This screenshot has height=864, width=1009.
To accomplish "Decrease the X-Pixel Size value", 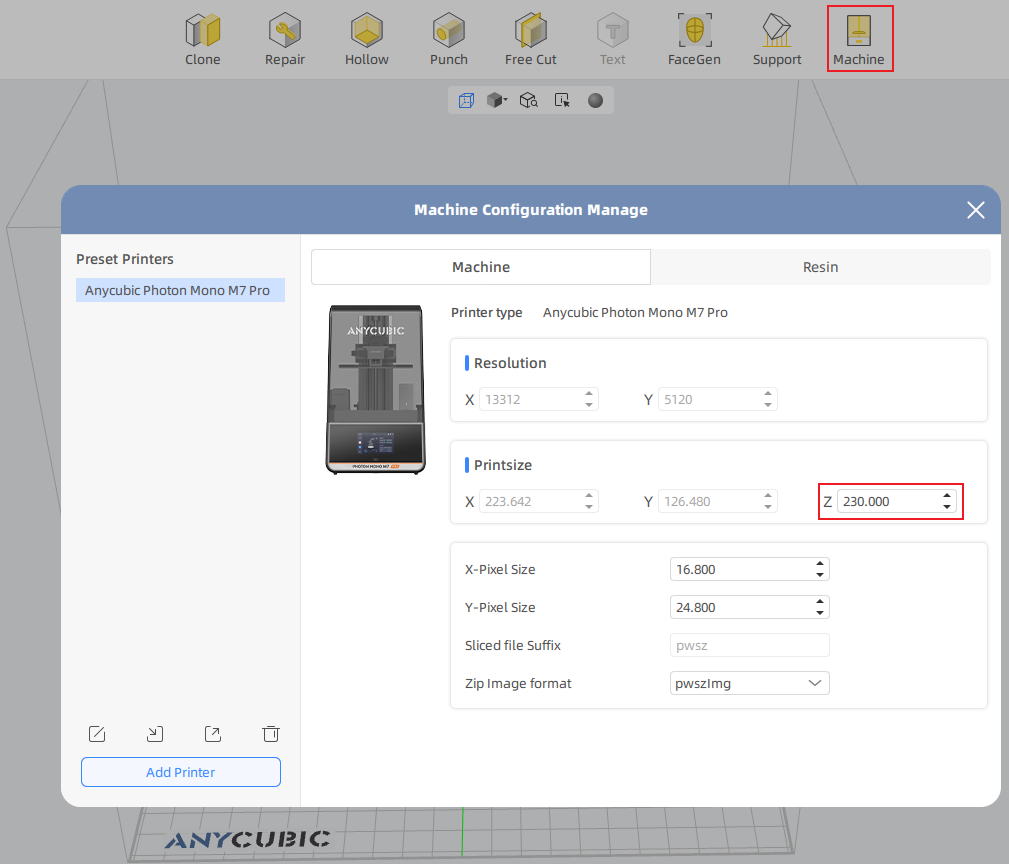I will click(820, 575).
